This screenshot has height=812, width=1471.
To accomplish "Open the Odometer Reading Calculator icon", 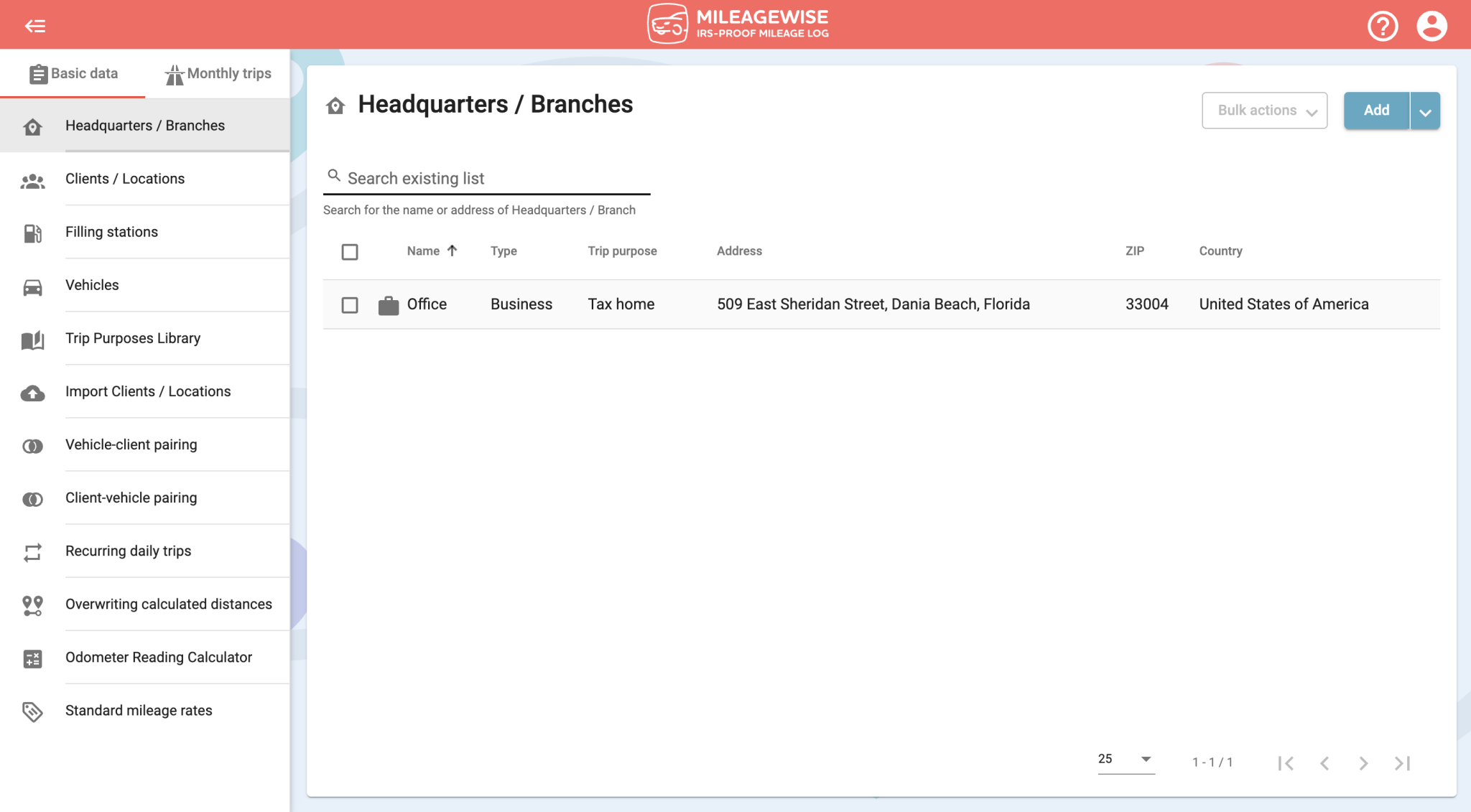I will (32, 658).
